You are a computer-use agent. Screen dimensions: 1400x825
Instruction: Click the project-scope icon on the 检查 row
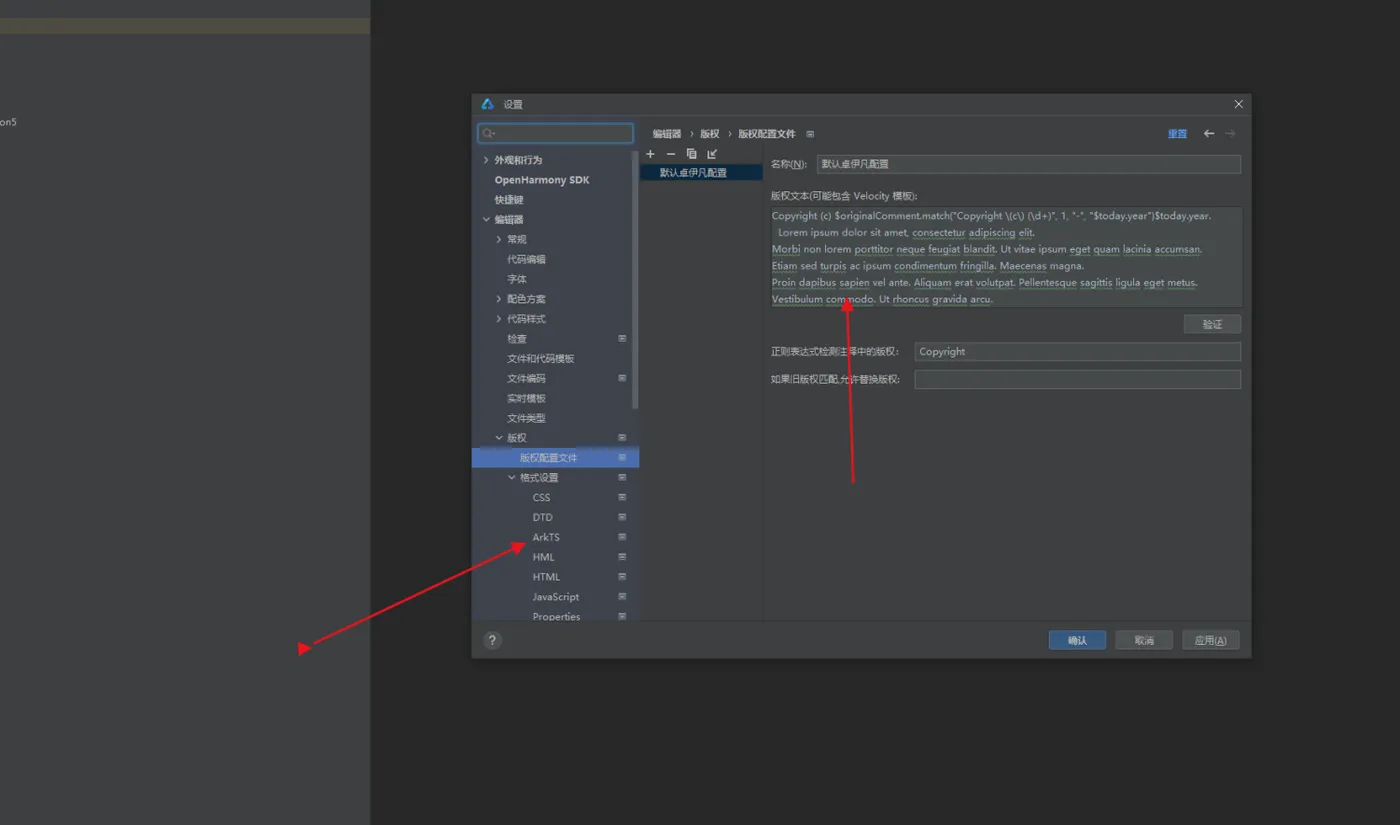pos(622,339)
